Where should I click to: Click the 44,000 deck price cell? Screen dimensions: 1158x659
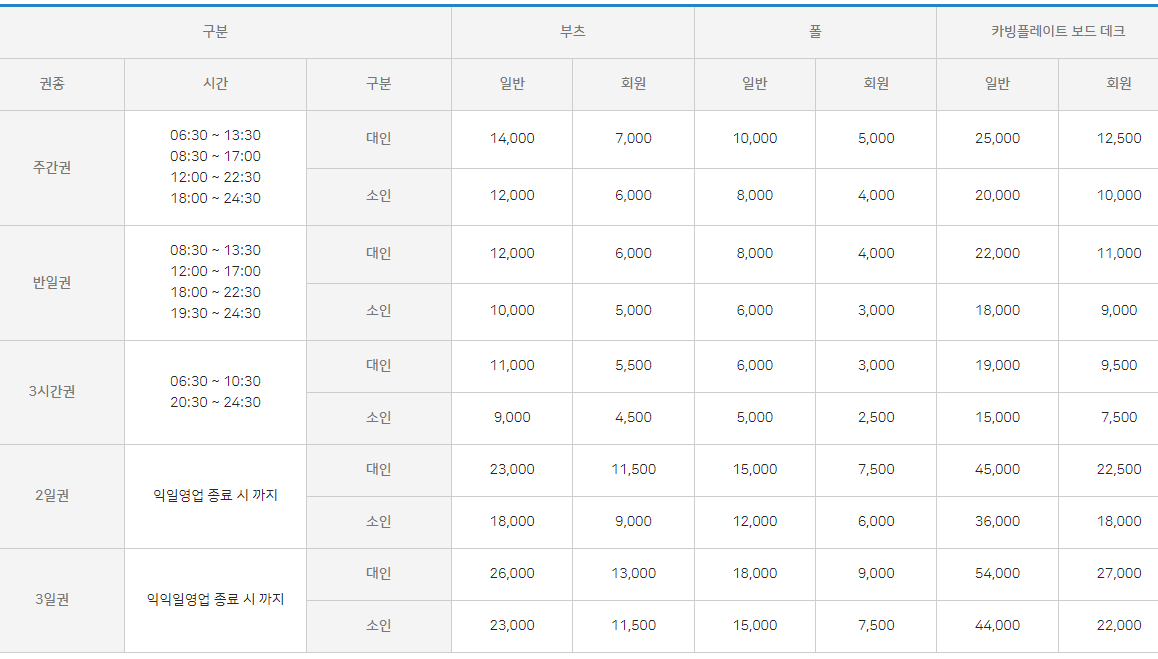tap(997, 626)
